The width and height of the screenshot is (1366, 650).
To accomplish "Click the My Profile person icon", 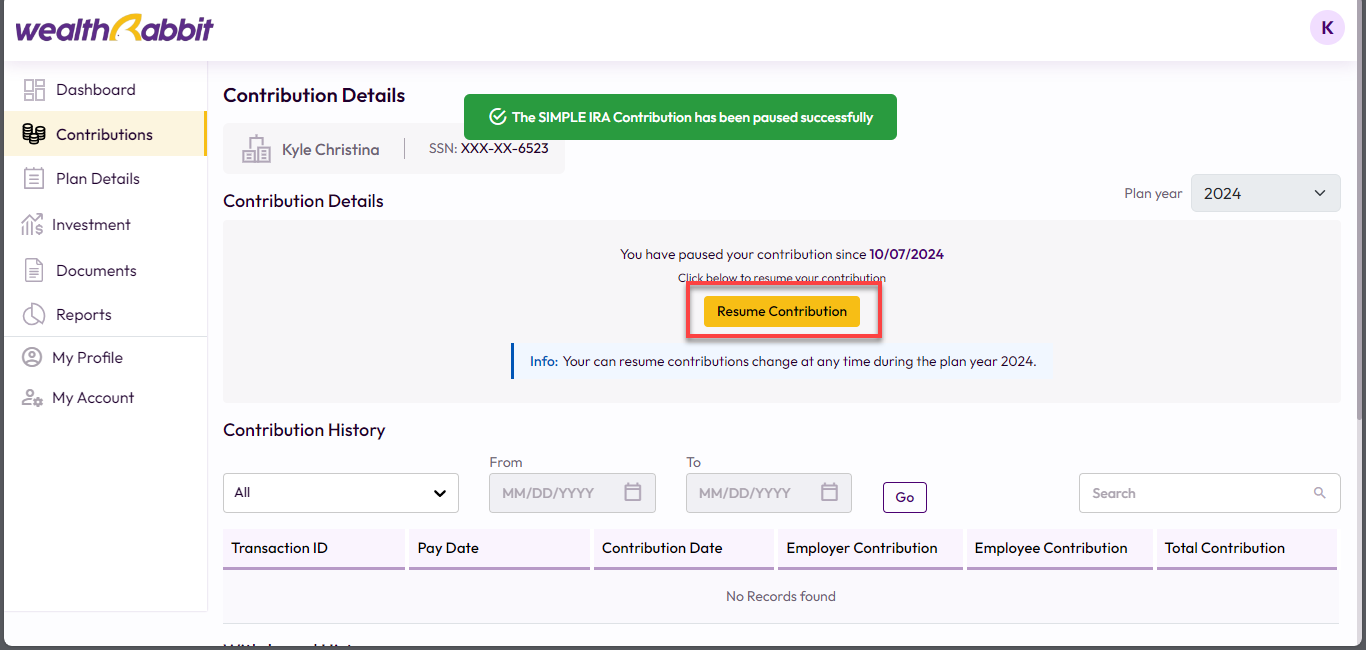I will tap(32, 358).
